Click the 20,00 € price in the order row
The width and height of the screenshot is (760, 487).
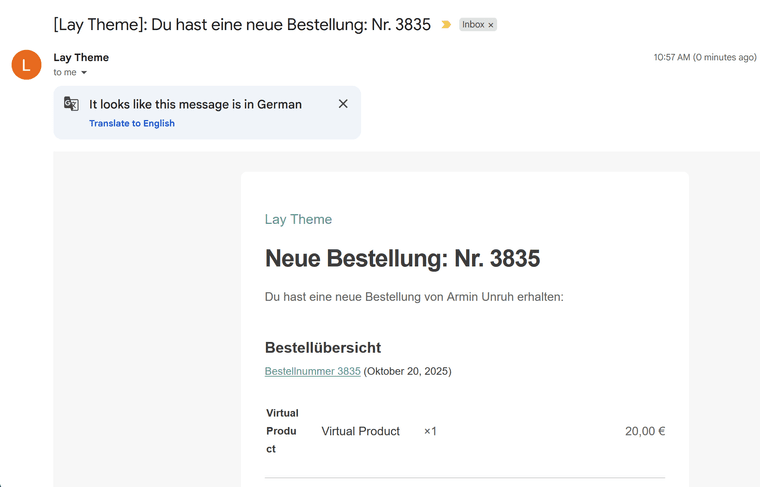(x=645, y=431)
